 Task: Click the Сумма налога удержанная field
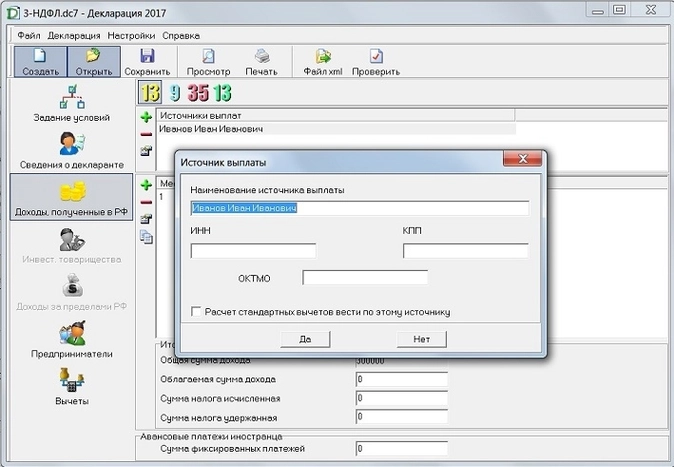(x=401, y=417)
